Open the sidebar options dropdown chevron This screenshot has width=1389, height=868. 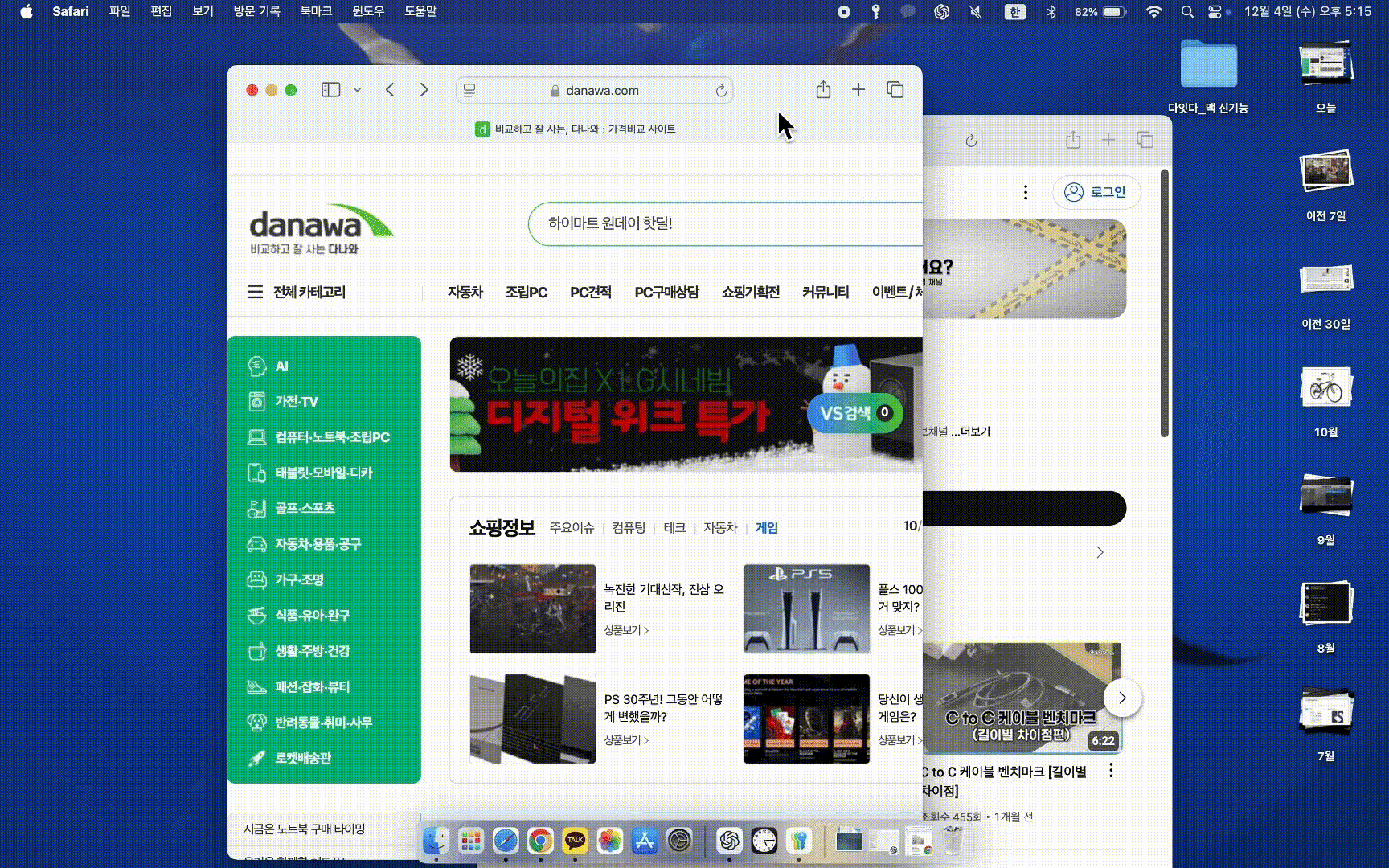[x=358, y=90]
